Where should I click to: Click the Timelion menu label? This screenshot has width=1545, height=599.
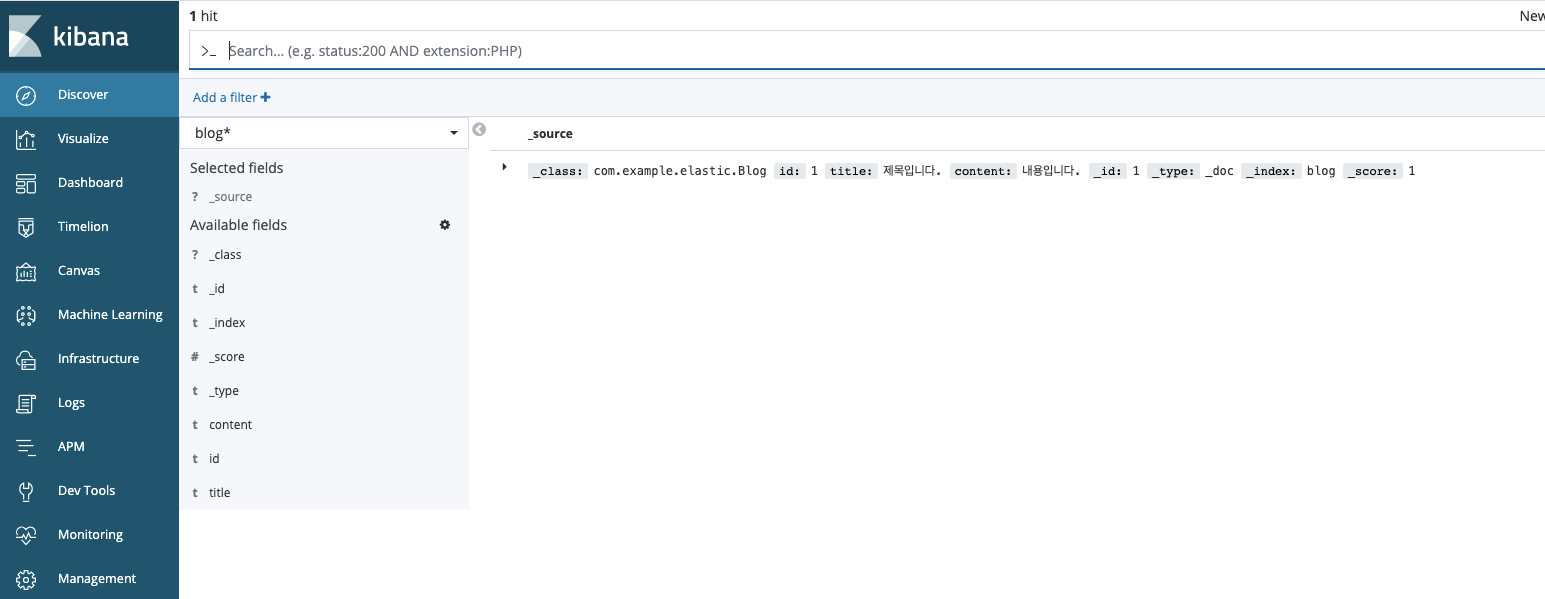click(x=83, y=227)
